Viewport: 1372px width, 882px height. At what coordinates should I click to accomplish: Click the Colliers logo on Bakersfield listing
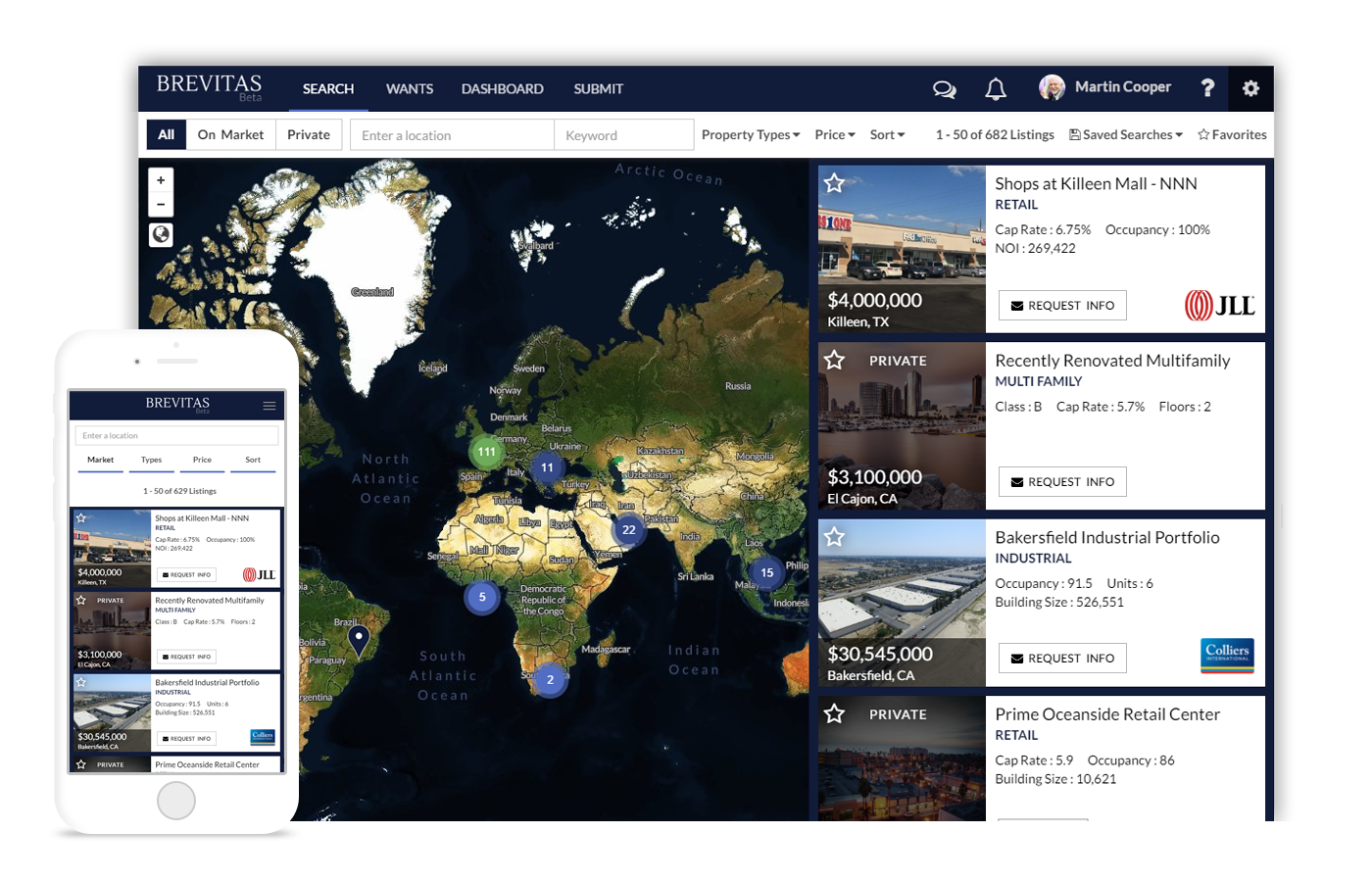coord(1227,655)
